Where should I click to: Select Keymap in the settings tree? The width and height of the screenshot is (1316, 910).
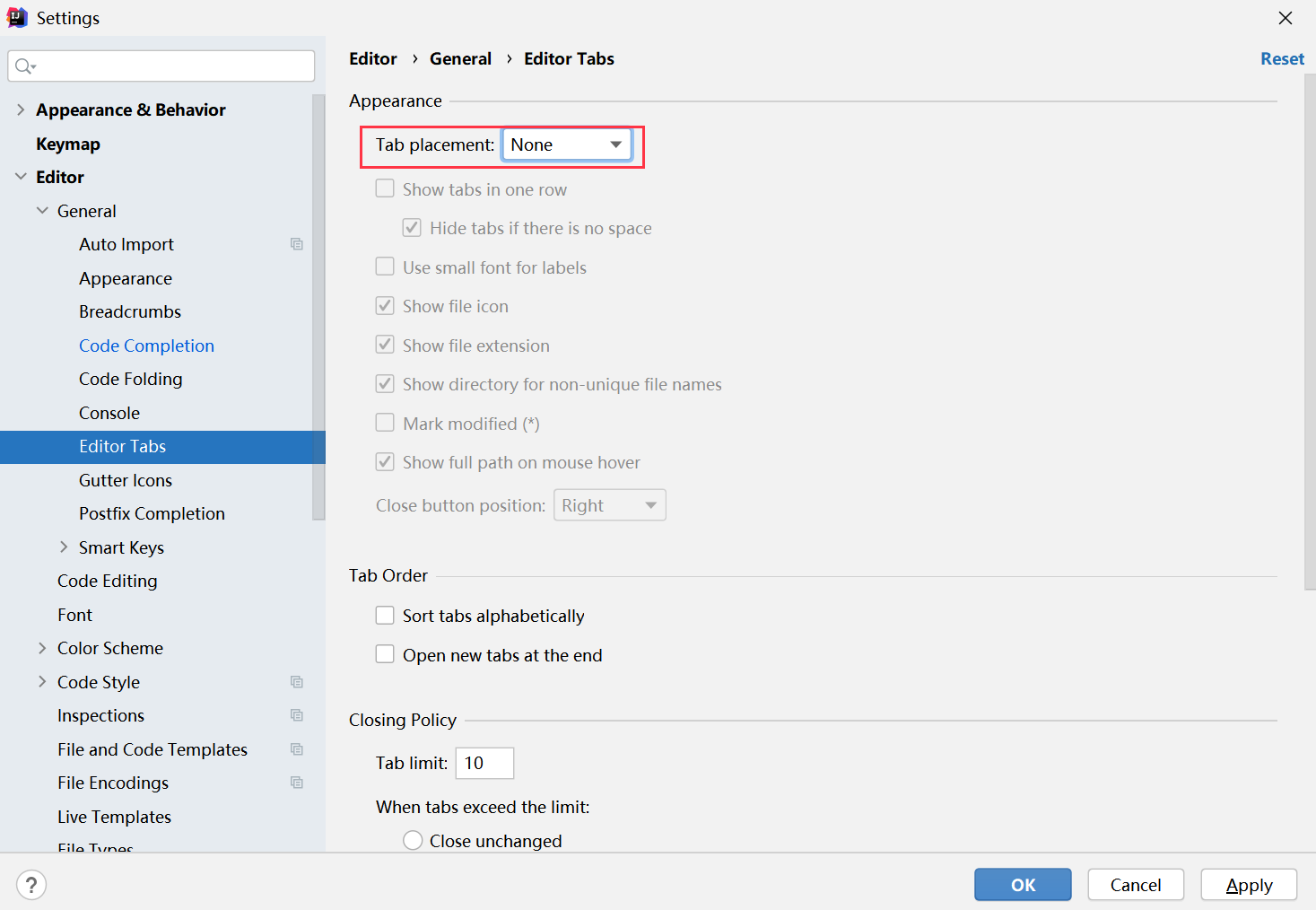coord(68,144)
